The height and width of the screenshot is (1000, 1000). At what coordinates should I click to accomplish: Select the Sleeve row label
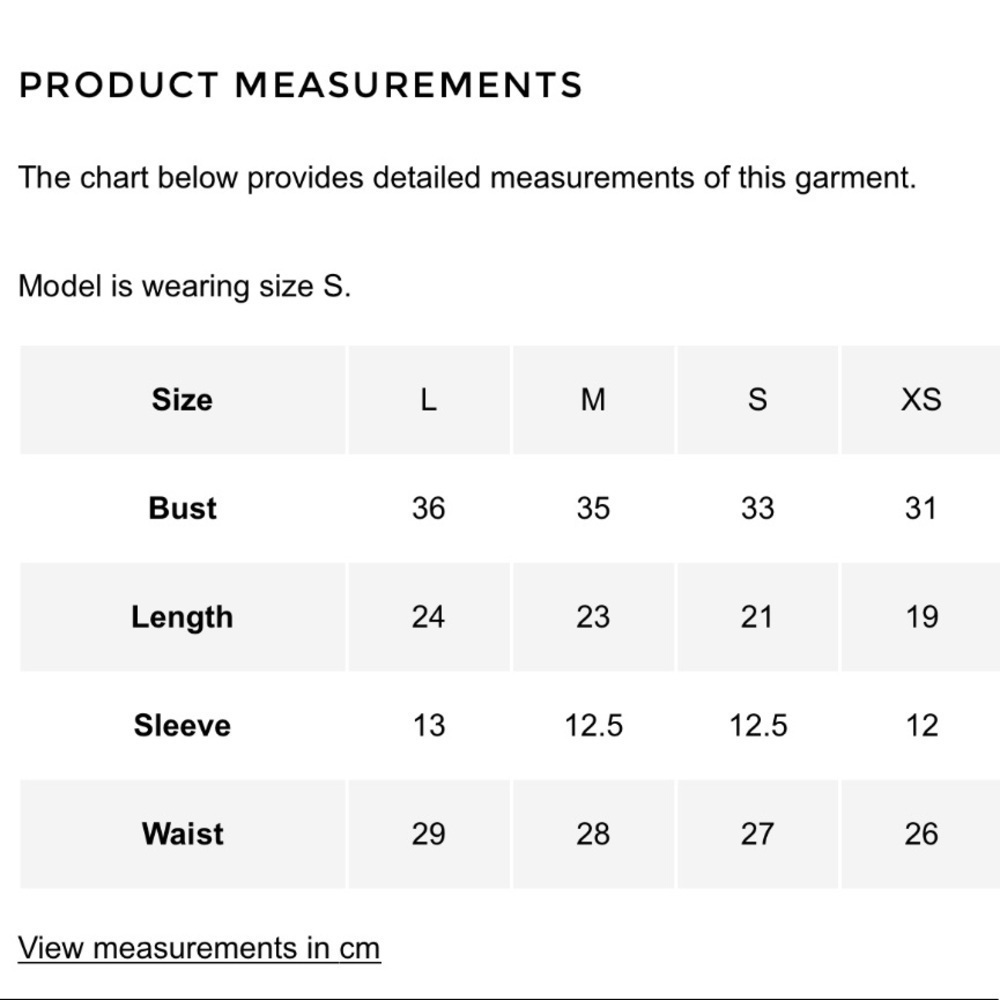point(182,725)
